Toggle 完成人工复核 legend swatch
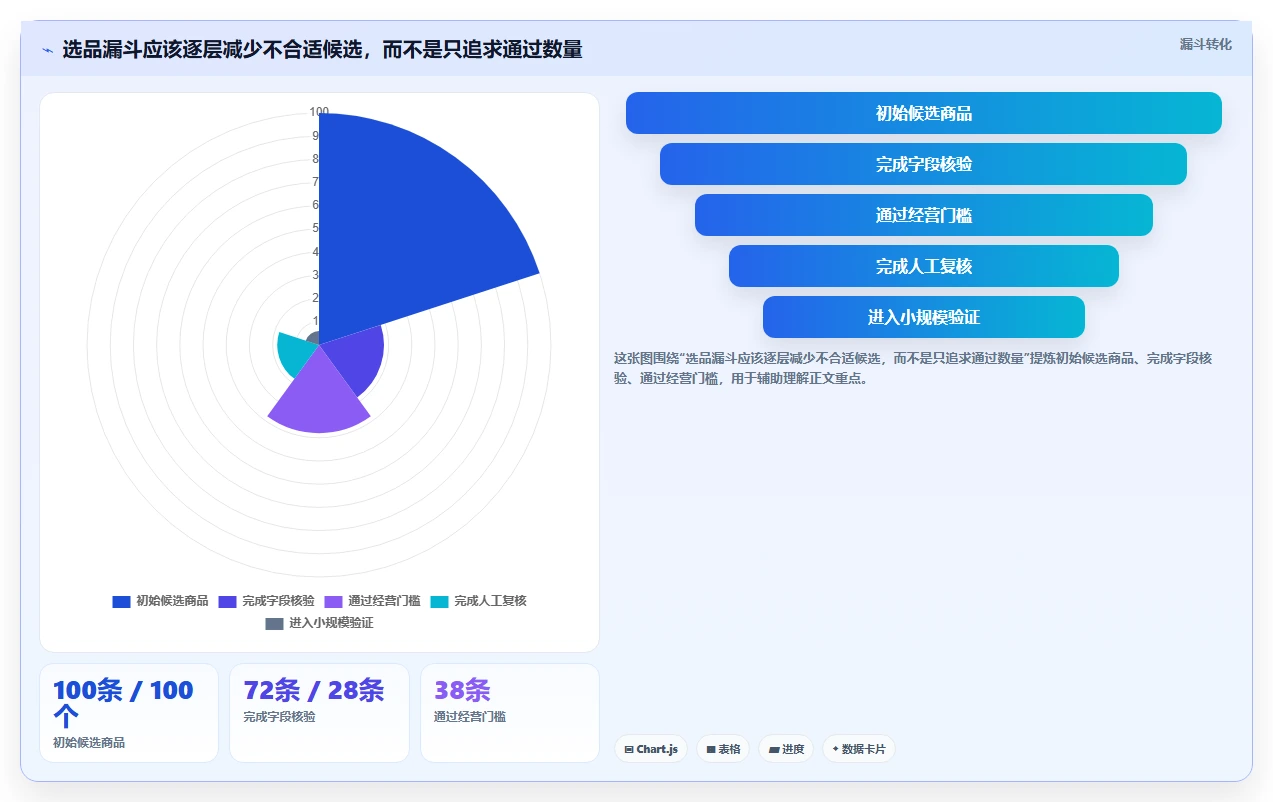This screenshot has width=1273, height=802. pyautogui.click(x=439, y=601)
